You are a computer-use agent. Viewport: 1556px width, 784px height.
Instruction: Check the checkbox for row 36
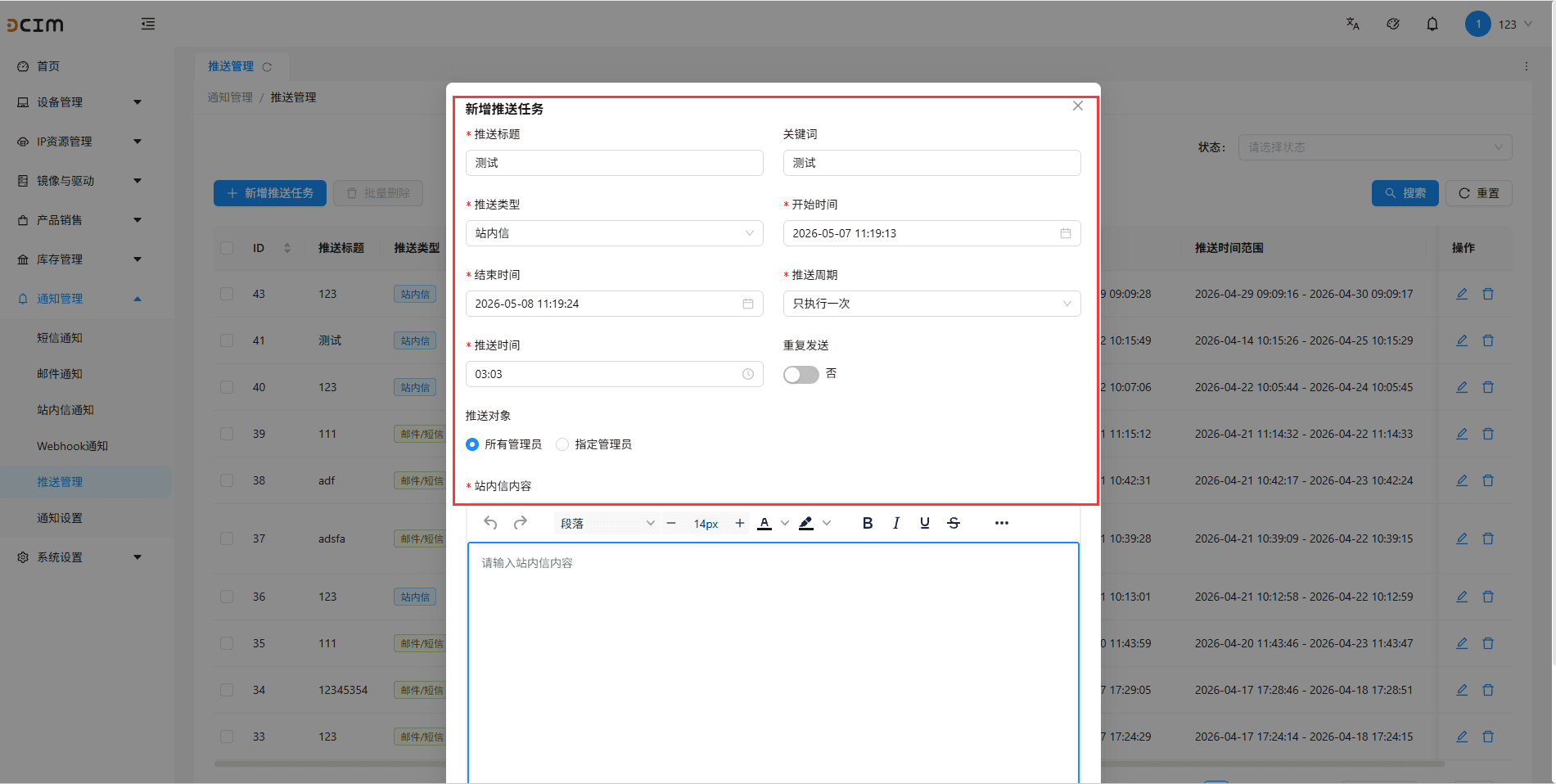pyautogui.click(x=227, y=597)
